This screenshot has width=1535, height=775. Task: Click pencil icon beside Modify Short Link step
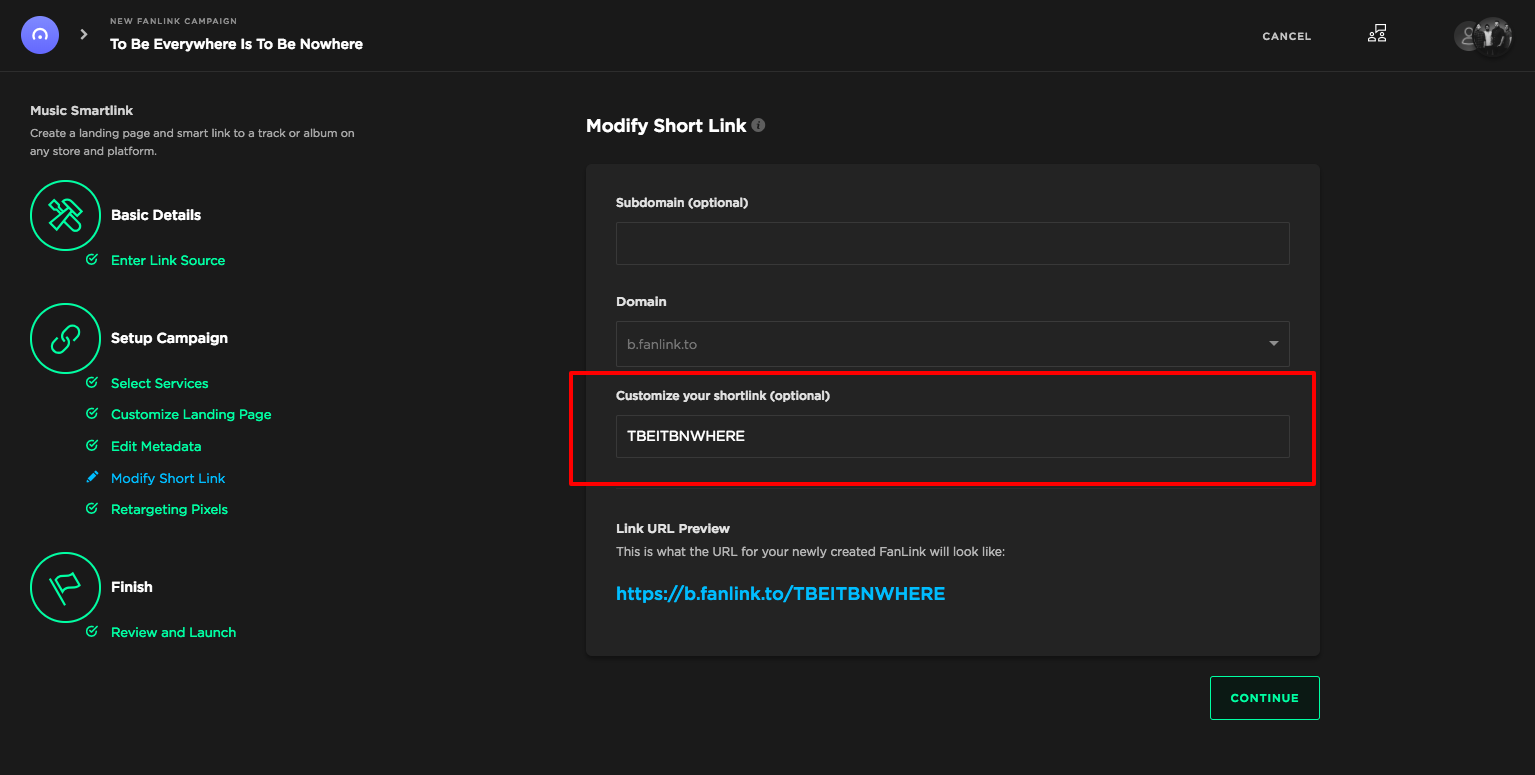[x=92, y=478]
